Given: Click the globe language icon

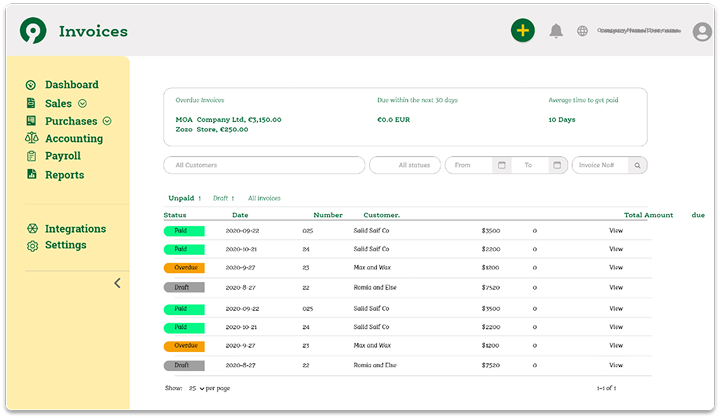Looking at the screenshot, I should pos(583,31).
